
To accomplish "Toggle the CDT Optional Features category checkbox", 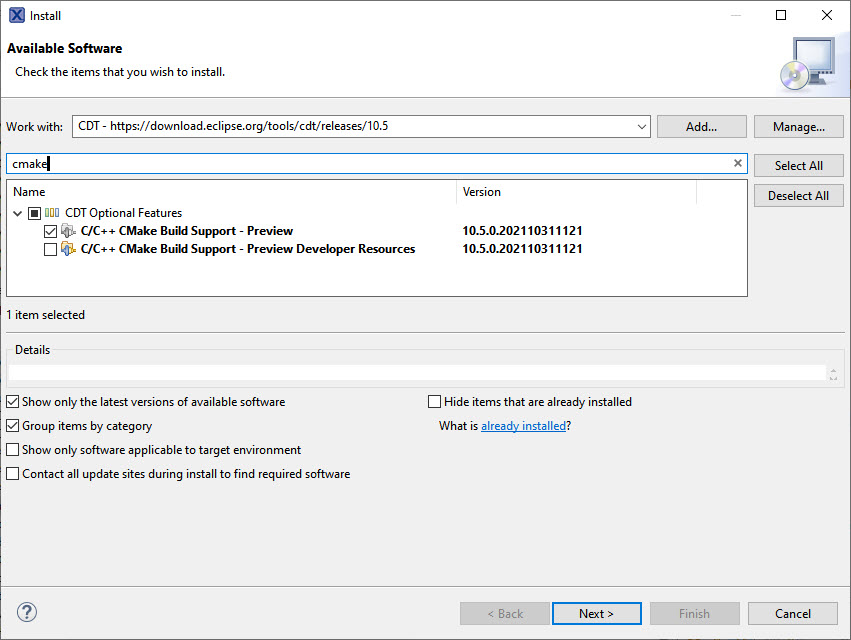I will click(34, 213).
